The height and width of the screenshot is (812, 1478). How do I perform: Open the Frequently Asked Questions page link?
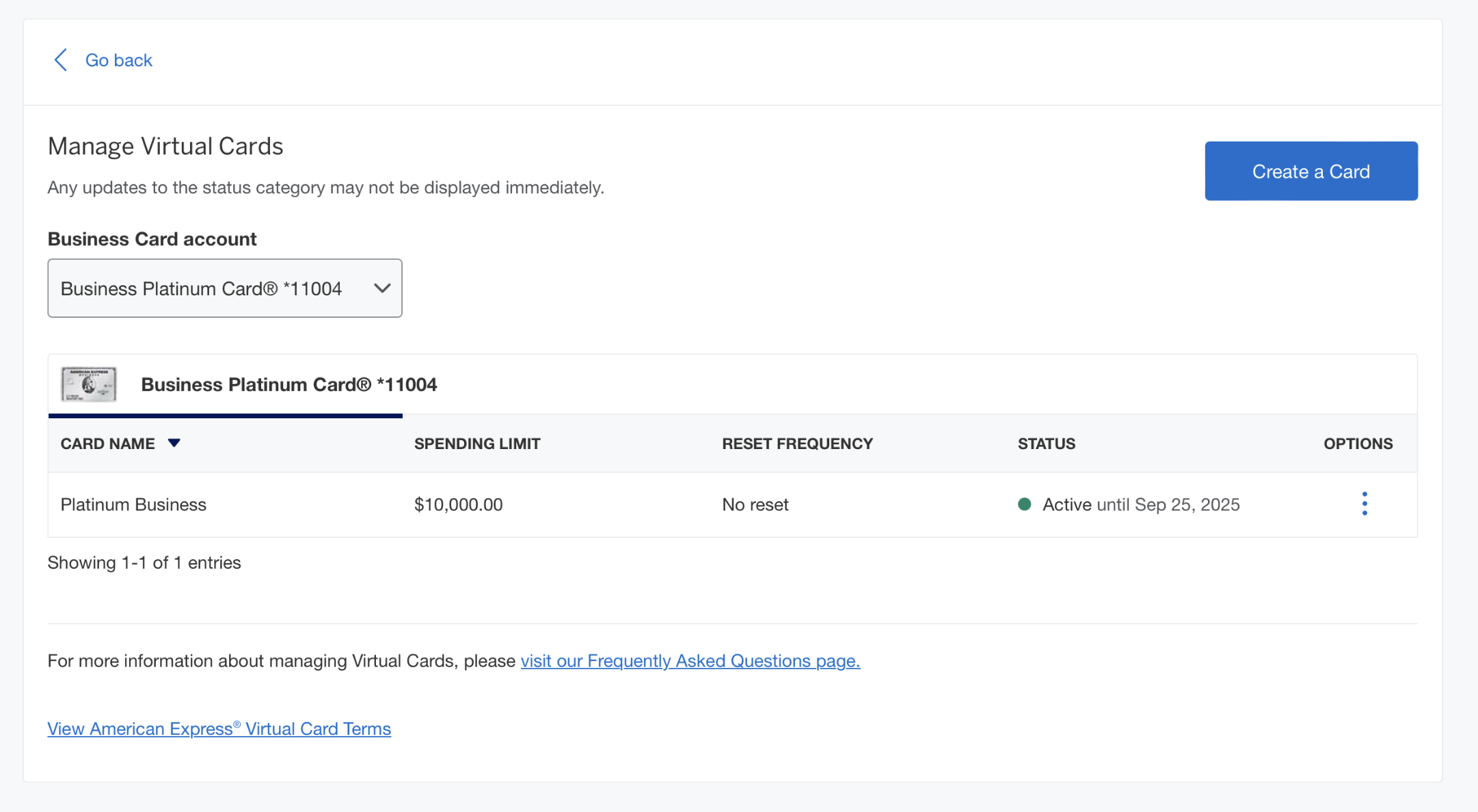[690, 661]
